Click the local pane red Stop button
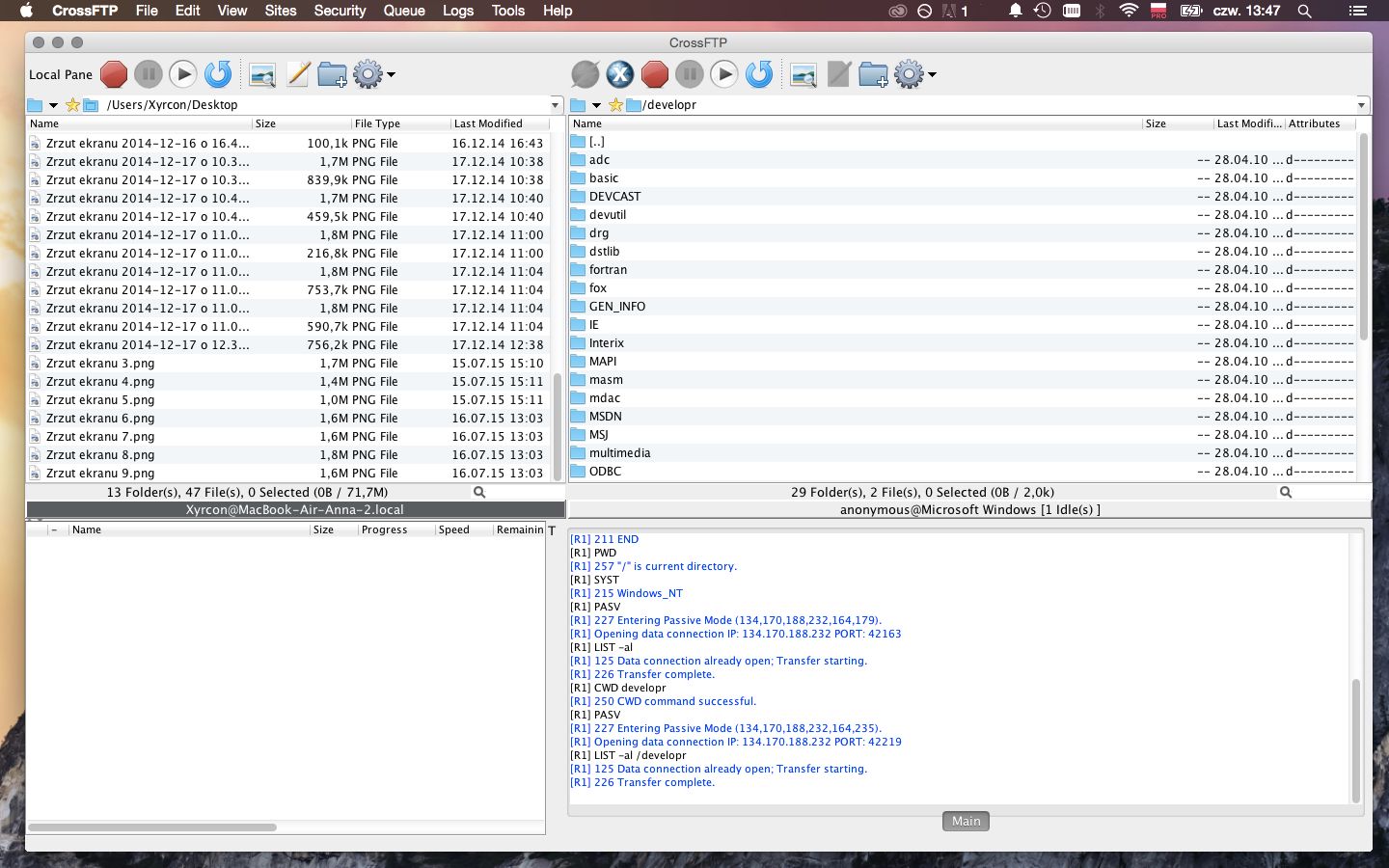 tap(114, 74)
